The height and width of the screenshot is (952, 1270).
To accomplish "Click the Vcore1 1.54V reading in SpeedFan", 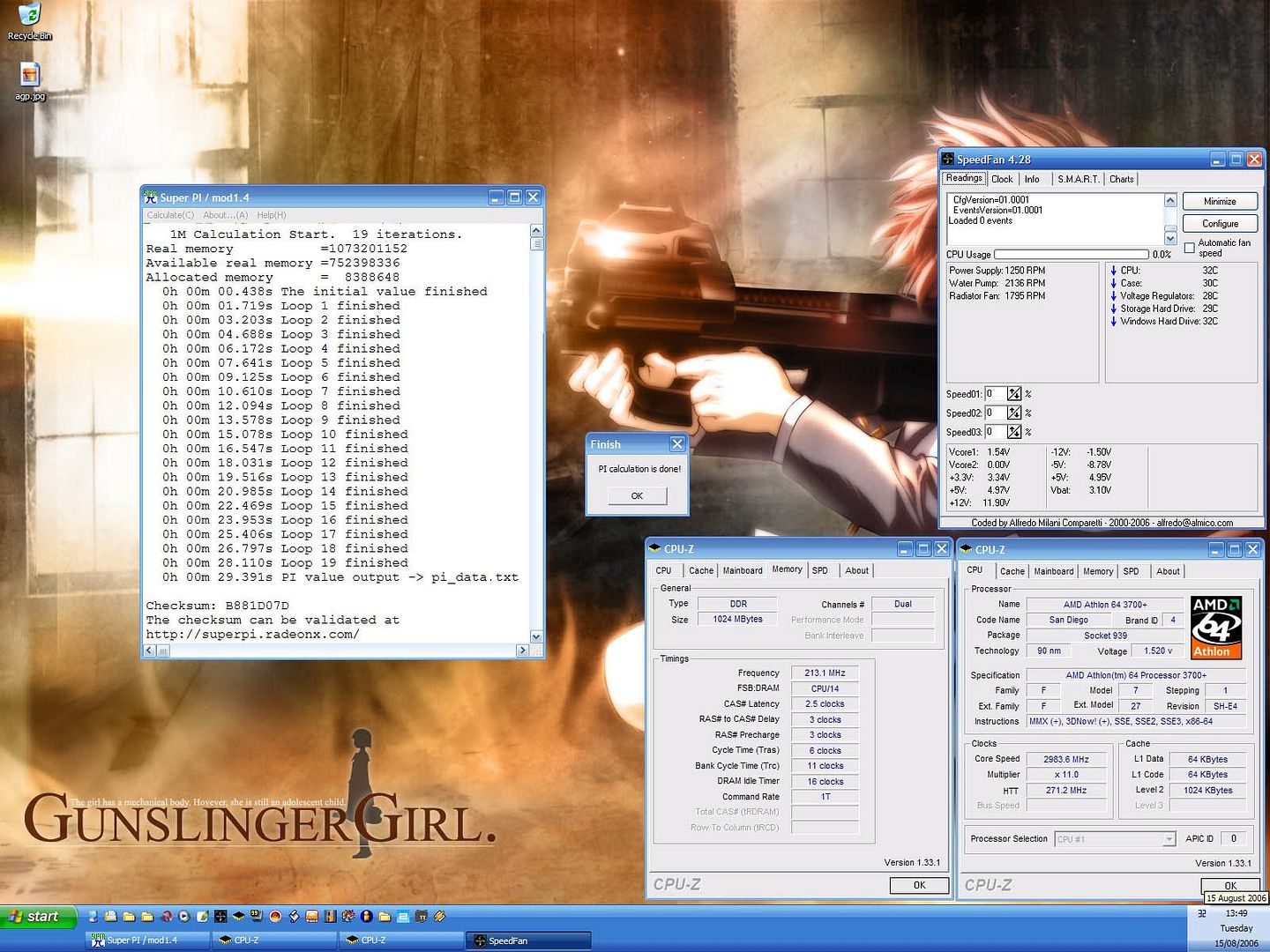I will 980,452.
